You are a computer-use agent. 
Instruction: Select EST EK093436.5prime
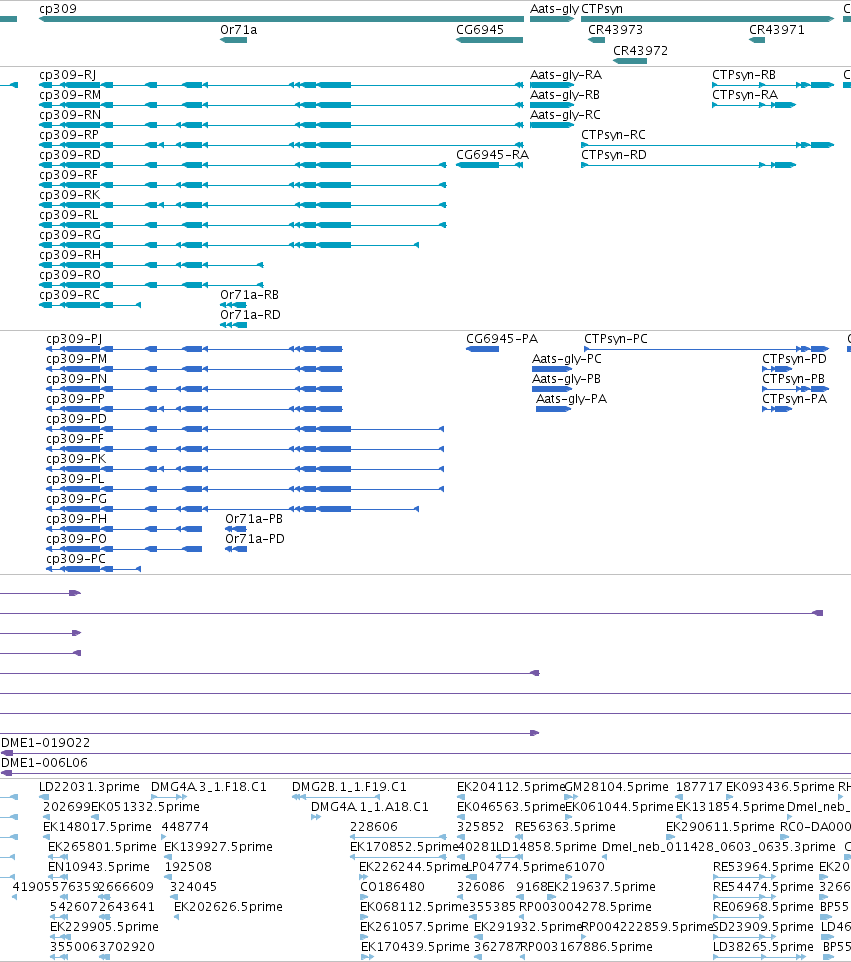click(780, 787)
